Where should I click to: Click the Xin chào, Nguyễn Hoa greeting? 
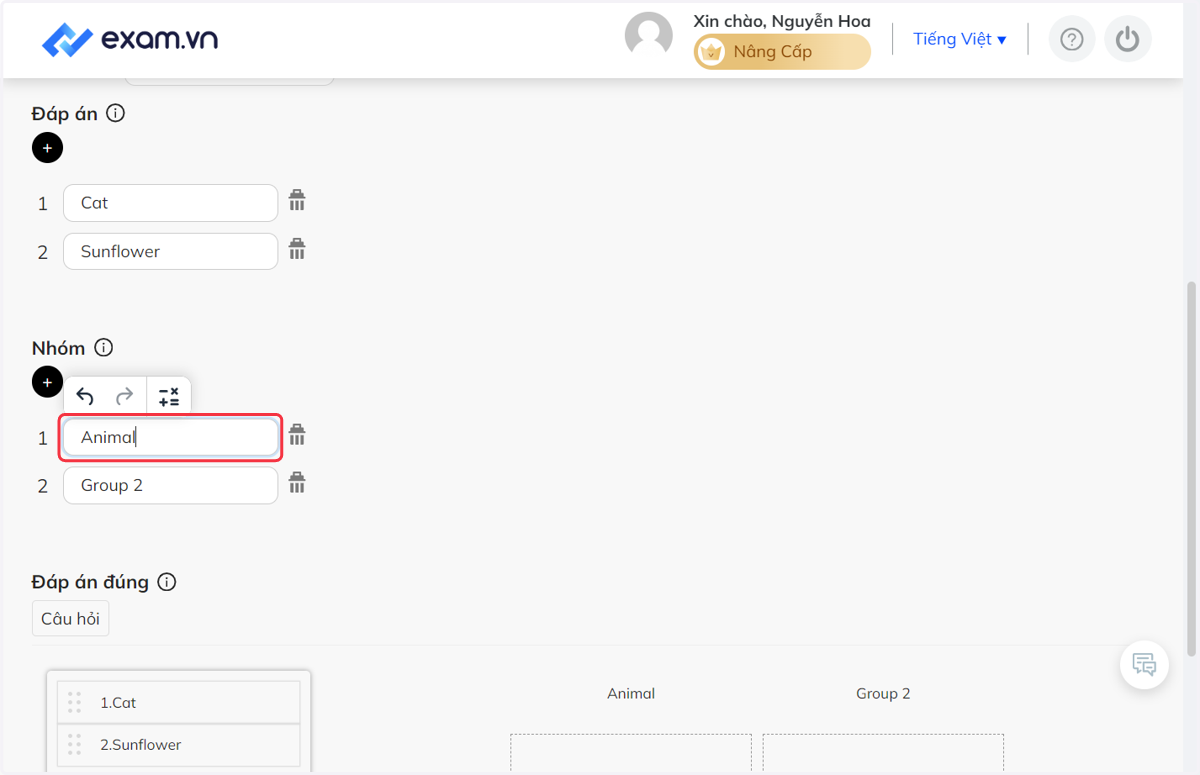pyautogui.click(x=782, y=21)
